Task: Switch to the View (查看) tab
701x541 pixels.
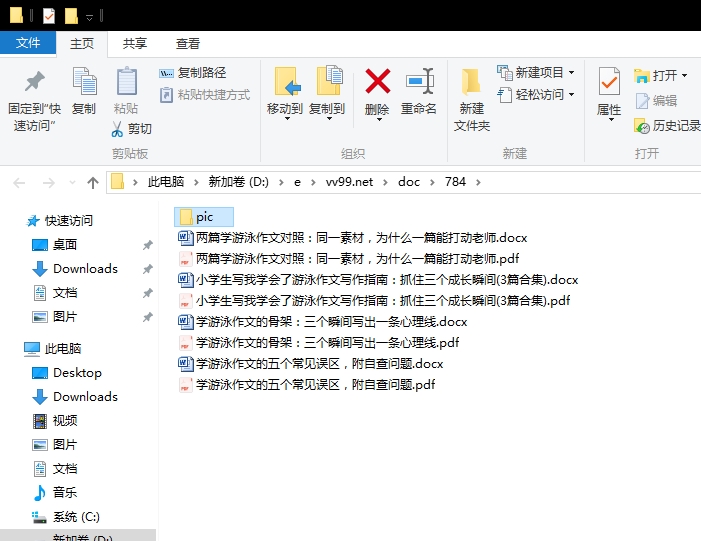Action: (187, 44)
